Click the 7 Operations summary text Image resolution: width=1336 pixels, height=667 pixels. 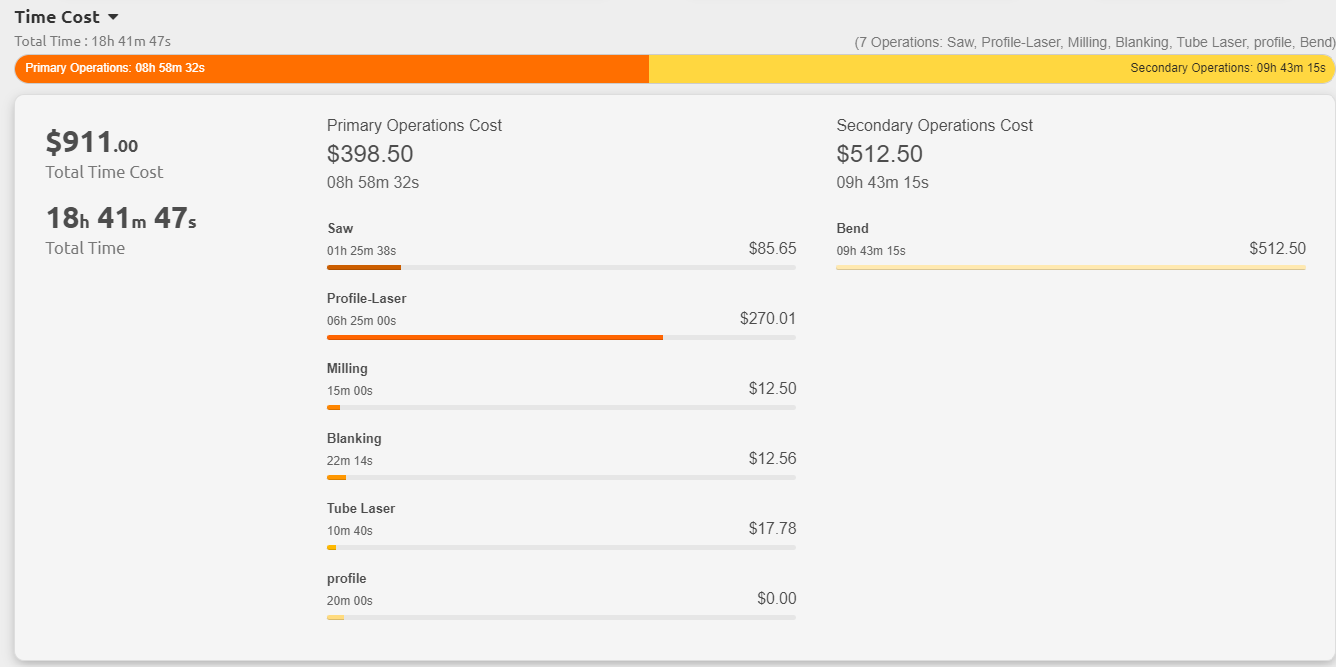pos(1094,42)
